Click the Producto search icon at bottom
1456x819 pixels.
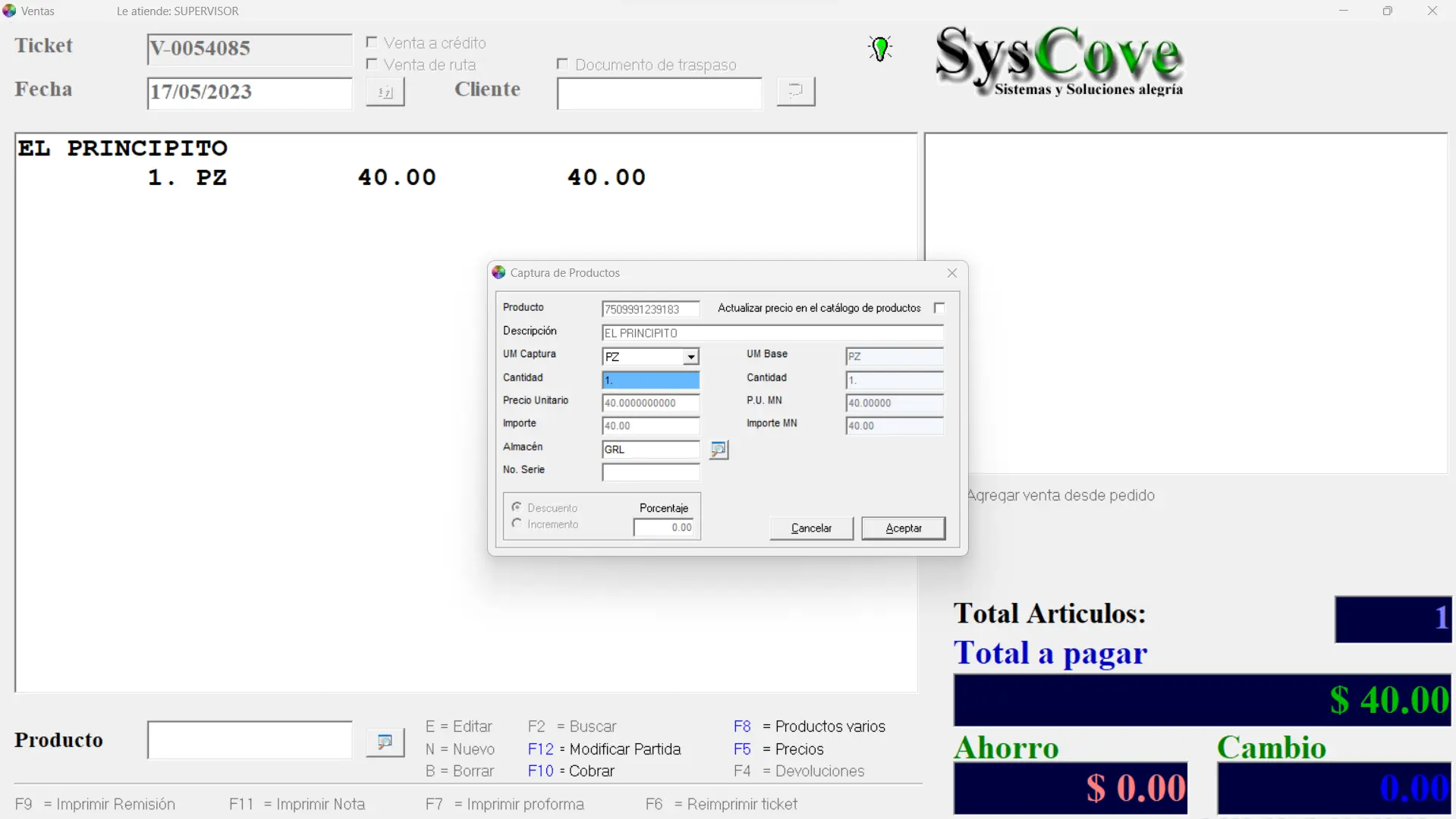click(385, 742)
